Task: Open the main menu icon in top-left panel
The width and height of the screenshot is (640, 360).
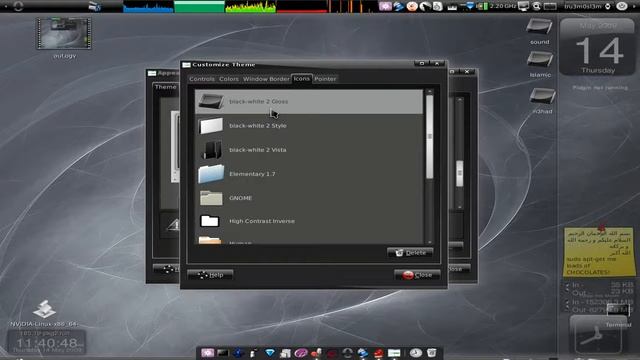Action: [18, 6]
